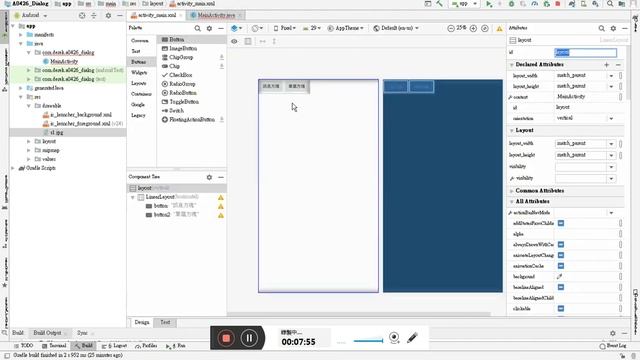The height and width of the screenshot is (360, 640).
Task: Open the Profile app gauge icon
Action: [x=535, y=4]
